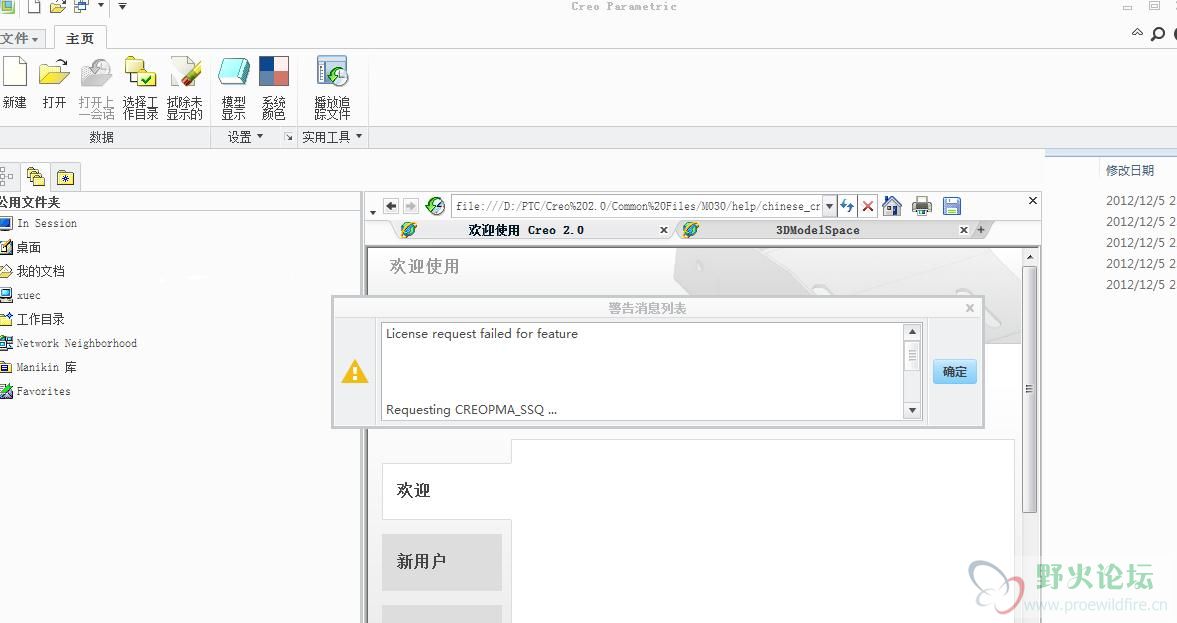This screenshot has height=623, width=1177.
Task: Confirm the warning with 确定 button
Action: tap(955, 372)
